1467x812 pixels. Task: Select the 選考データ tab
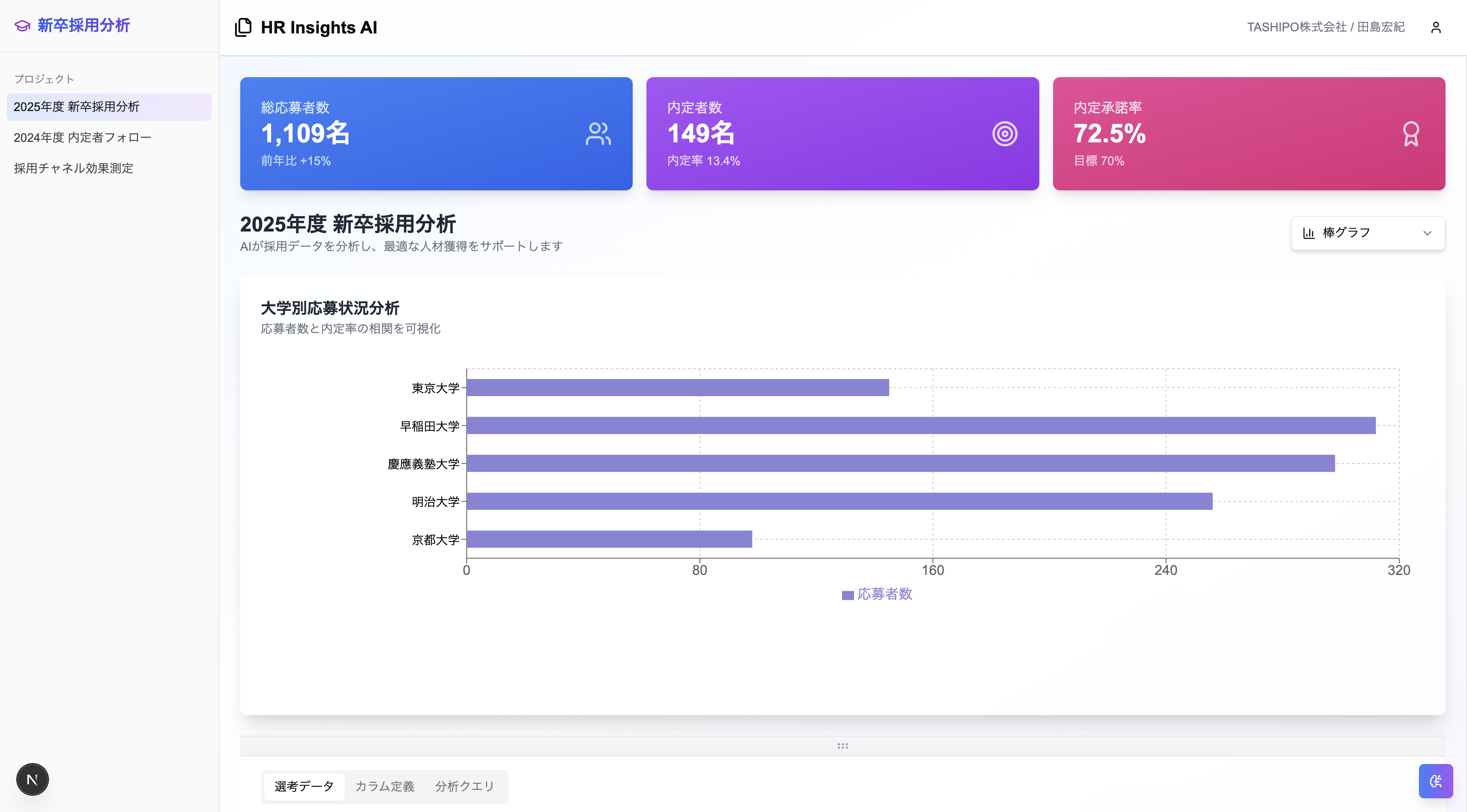pos(304,786)
